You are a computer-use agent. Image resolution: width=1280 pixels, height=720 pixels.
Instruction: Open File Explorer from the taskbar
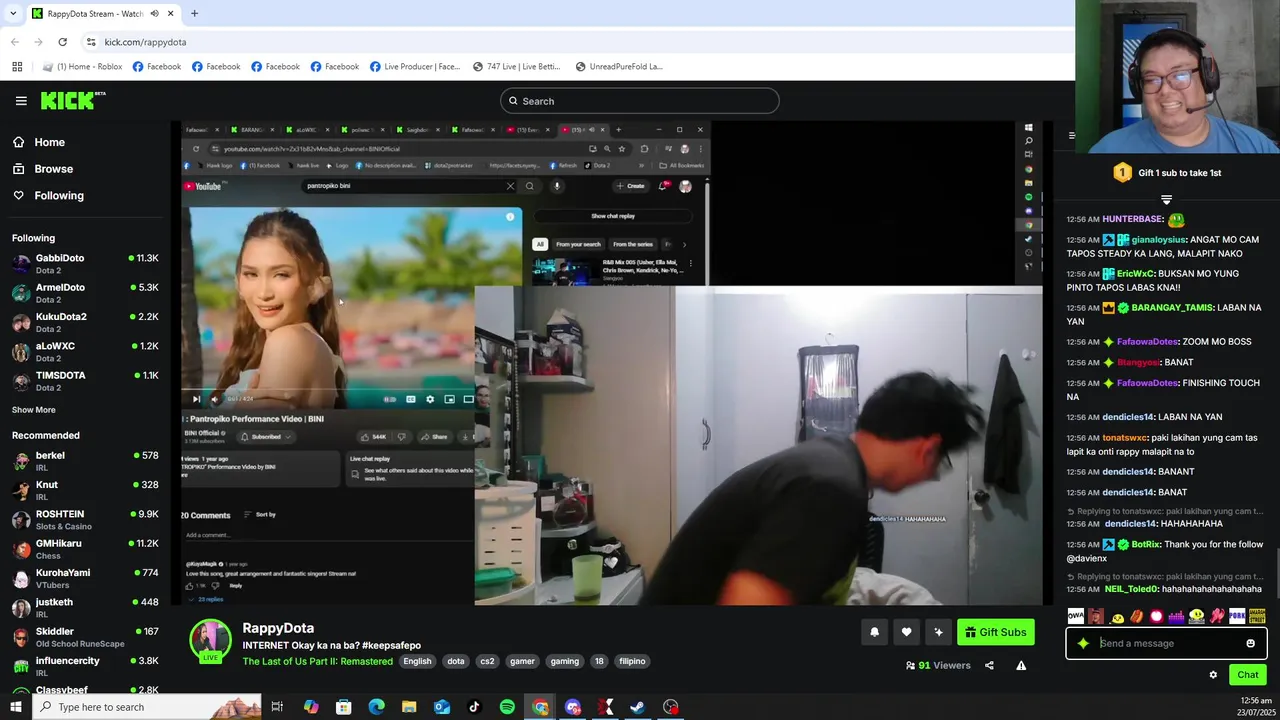click(x=409, y=707)
